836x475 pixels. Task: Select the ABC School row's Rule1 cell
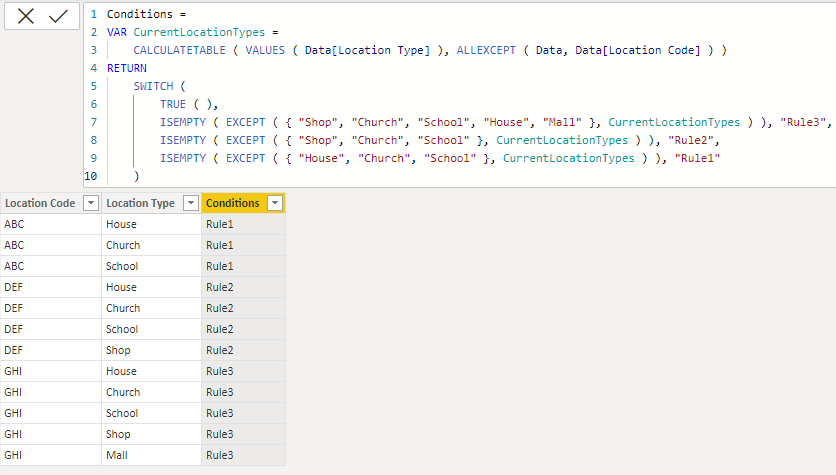tap(243, 266)
